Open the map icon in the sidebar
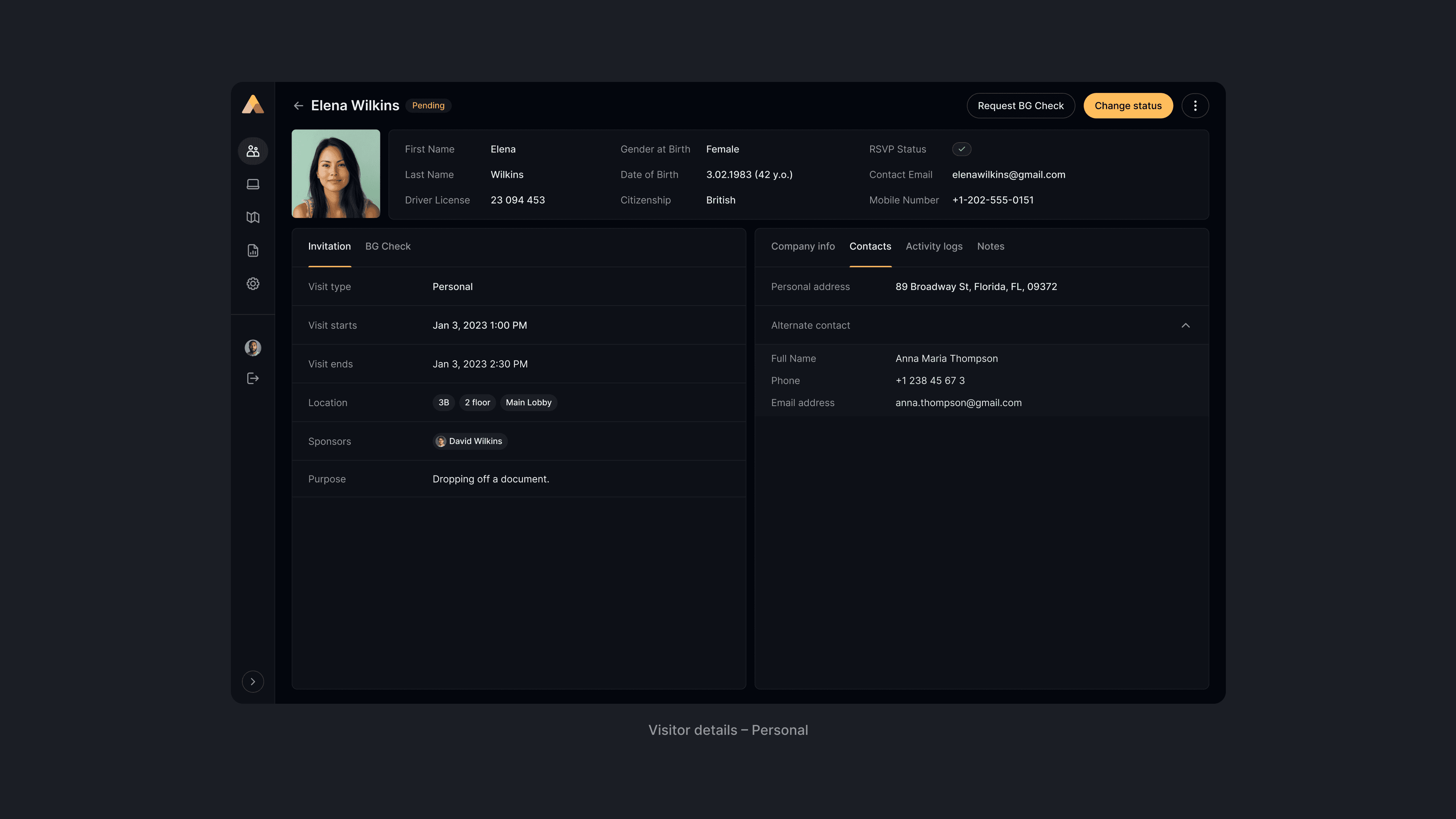 tap(253, 217)
